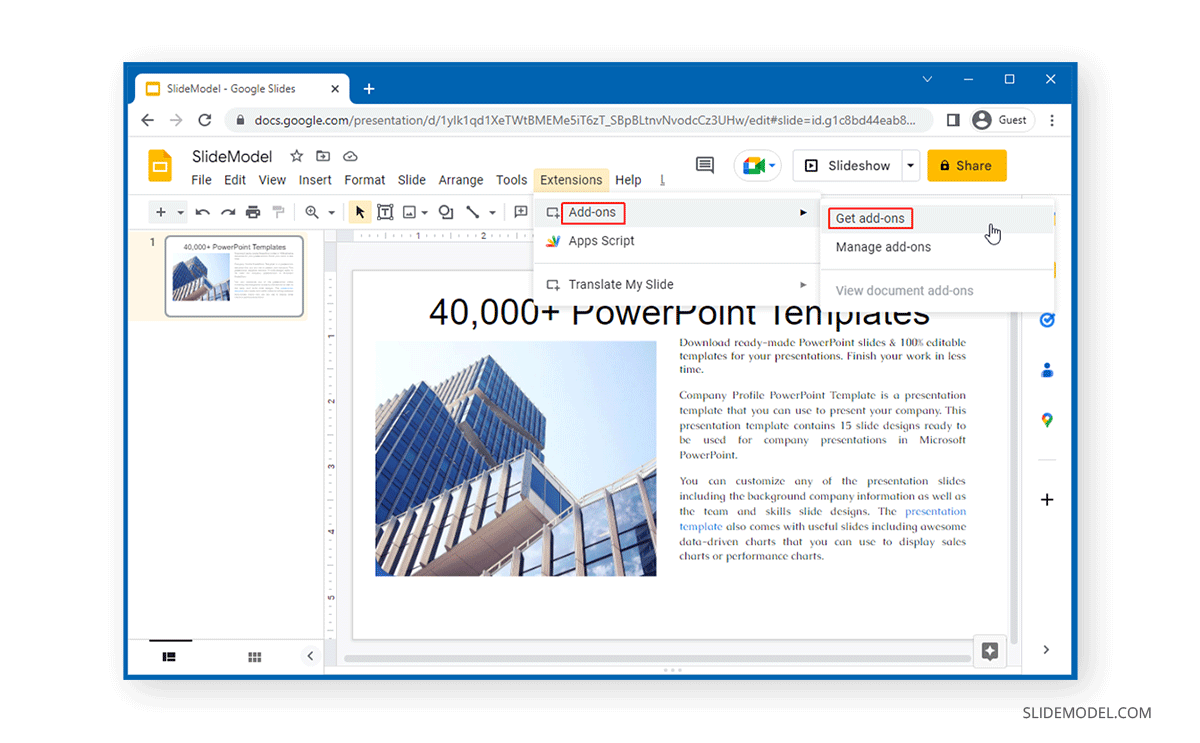Open the Guest profile button

click(1000, 120)
